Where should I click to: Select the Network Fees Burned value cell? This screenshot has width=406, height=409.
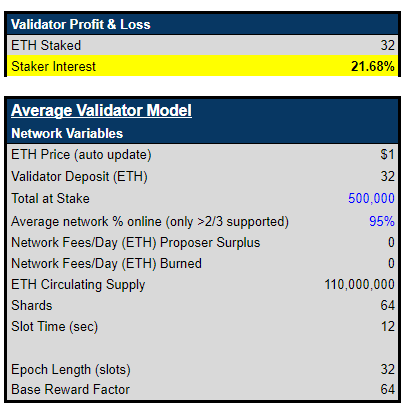coord(391,263)
